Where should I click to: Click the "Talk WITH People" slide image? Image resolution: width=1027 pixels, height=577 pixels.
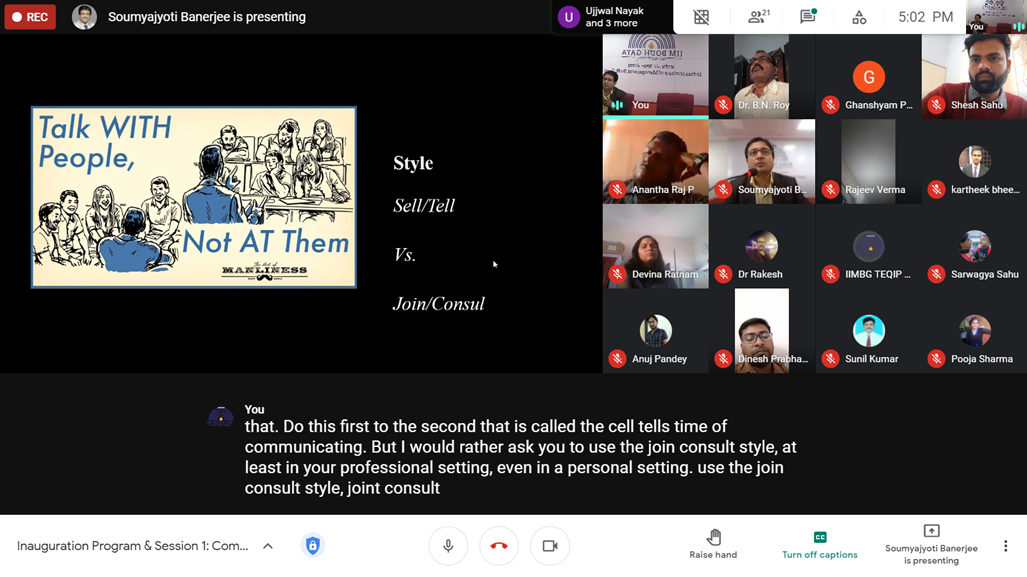(194, 197)
